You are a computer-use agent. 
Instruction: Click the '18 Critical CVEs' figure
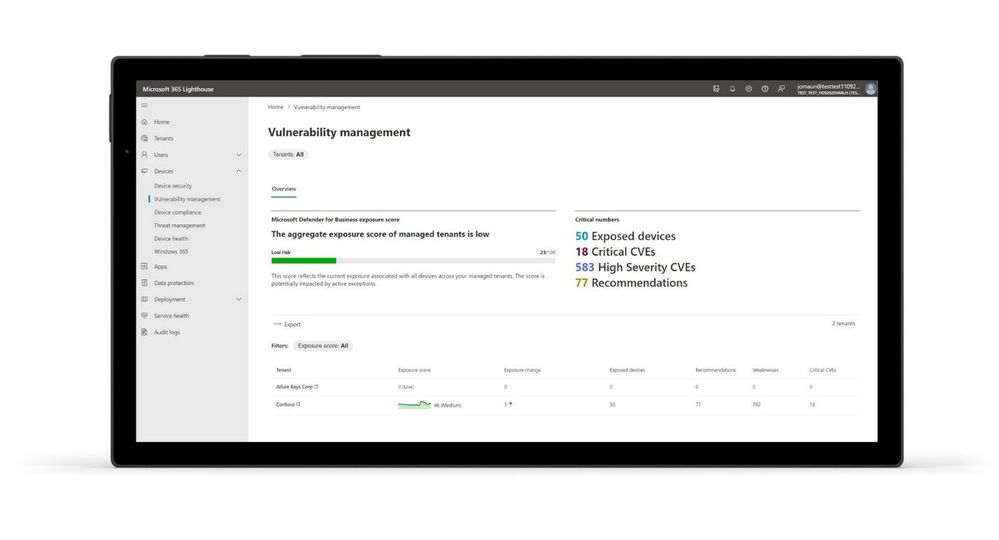pos(615,252)
